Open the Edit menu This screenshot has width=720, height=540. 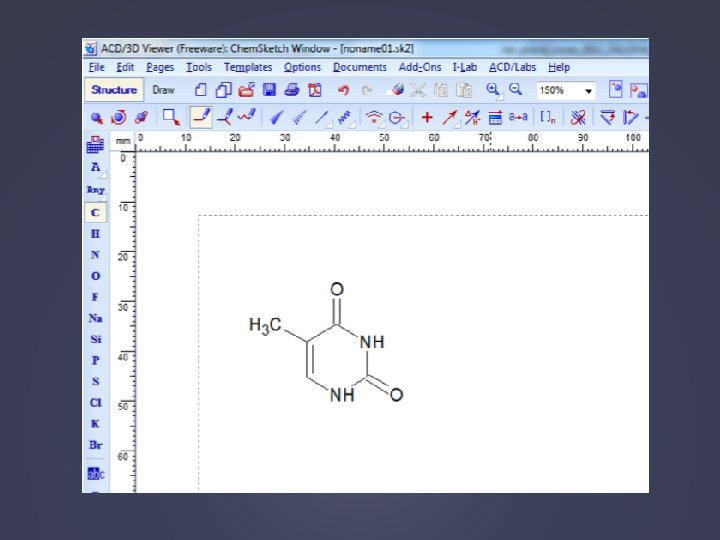point(125,67)
